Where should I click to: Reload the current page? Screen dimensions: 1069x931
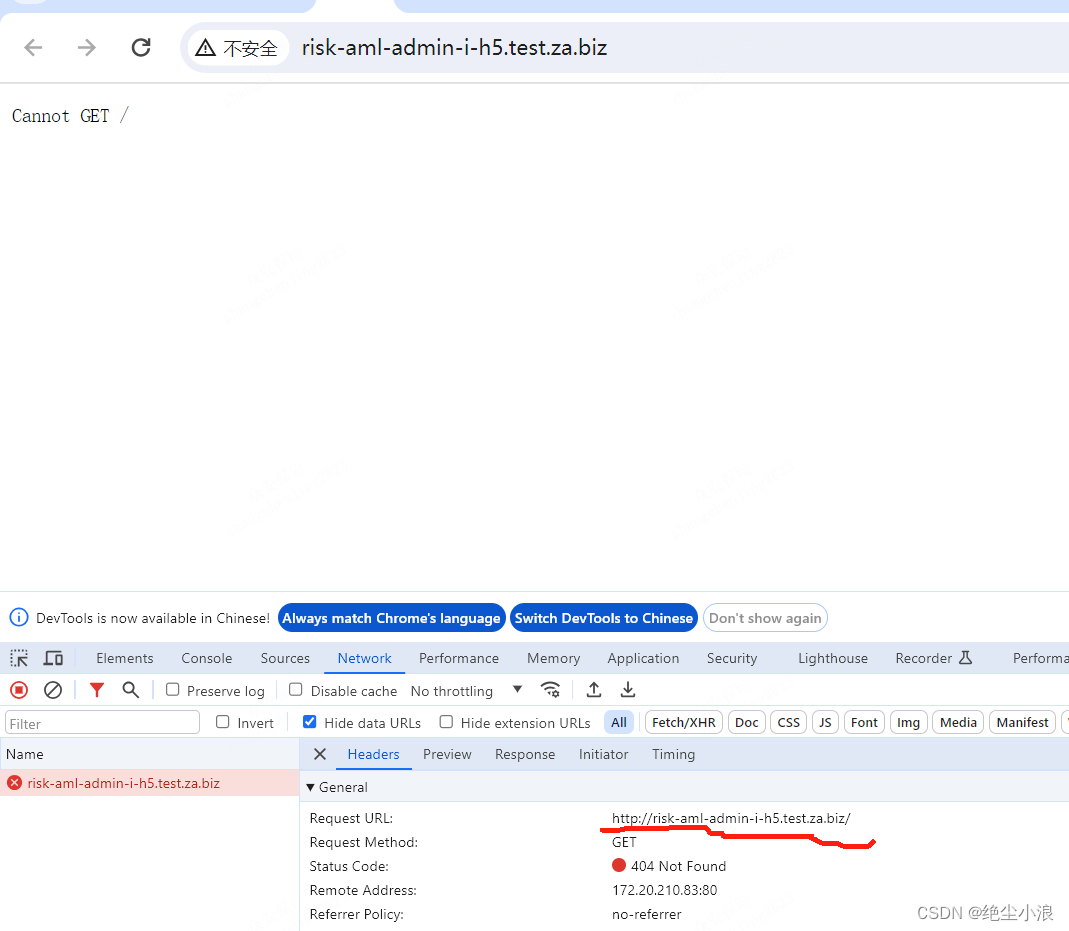pyautogui.click(x=141, y=48)
